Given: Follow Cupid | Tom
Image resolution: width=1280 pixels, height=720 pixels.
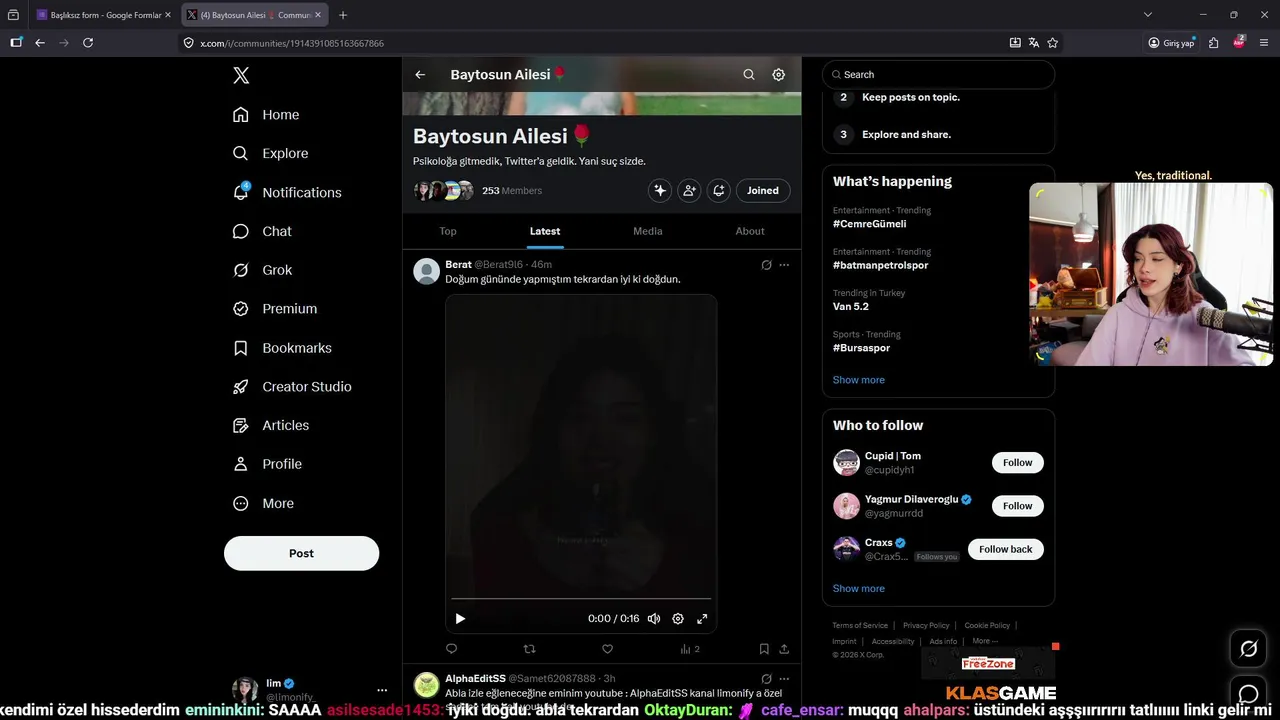Looking at the screenshot, I should coord(1018,463).
